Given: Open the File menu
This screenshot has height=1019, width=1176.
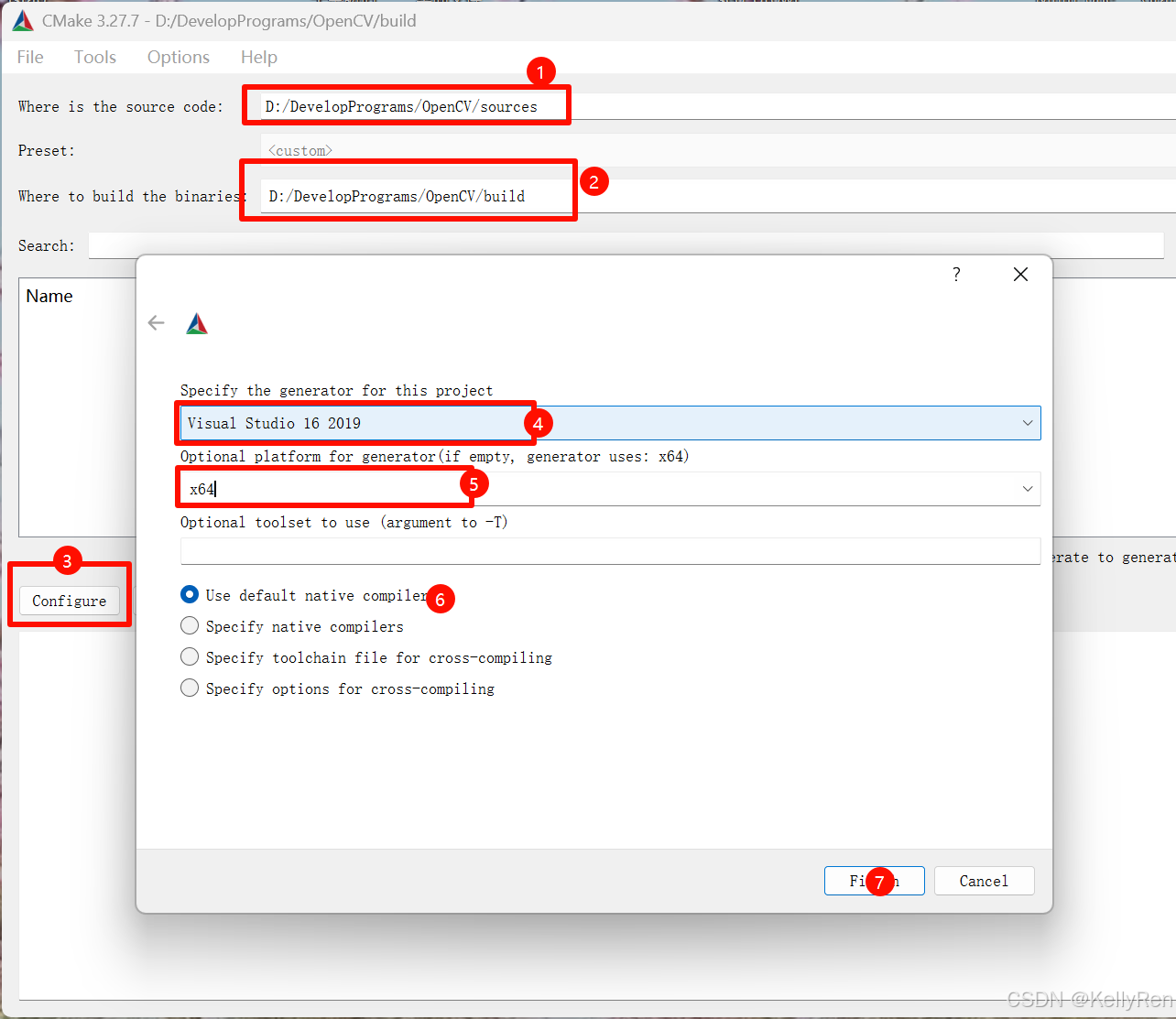Looking at the screenshot, I should coord(29,57).
